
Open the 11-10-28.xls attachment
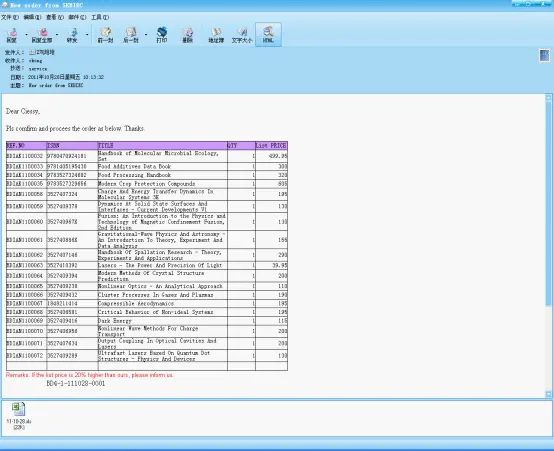click(19, 416)
